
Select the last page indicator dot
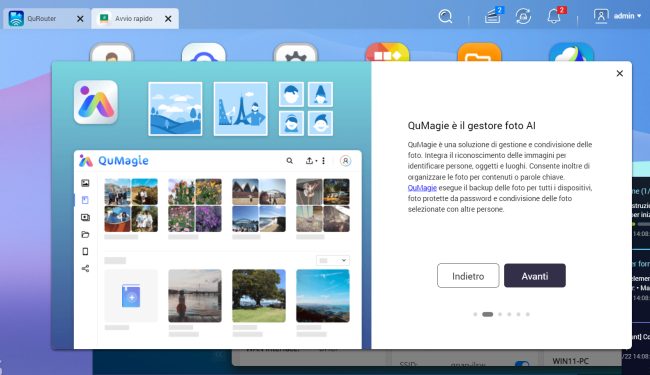click(528, 315)
